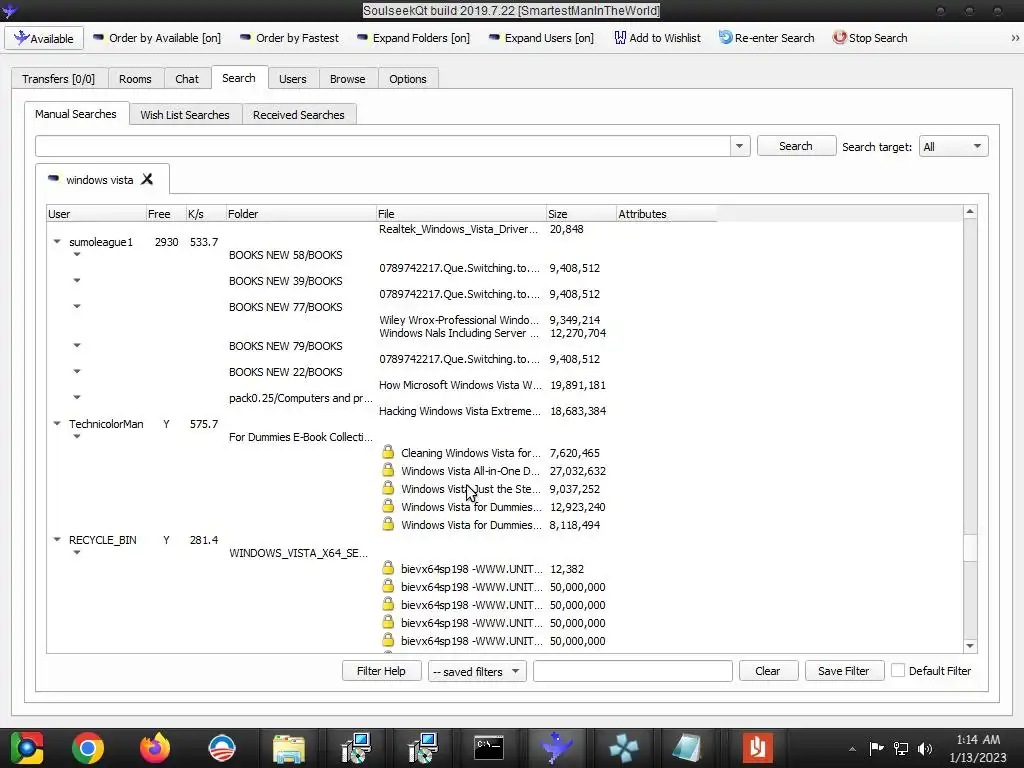
Task: Click scrollbar down arrow in results
Action: 970,646
